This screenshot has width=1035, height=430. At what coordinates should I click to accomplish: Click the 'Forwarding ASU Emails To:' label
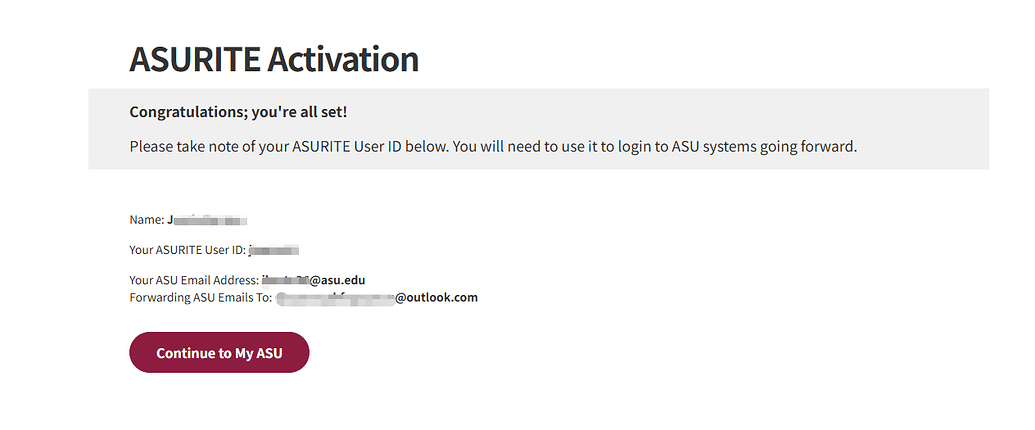[201, 297]
